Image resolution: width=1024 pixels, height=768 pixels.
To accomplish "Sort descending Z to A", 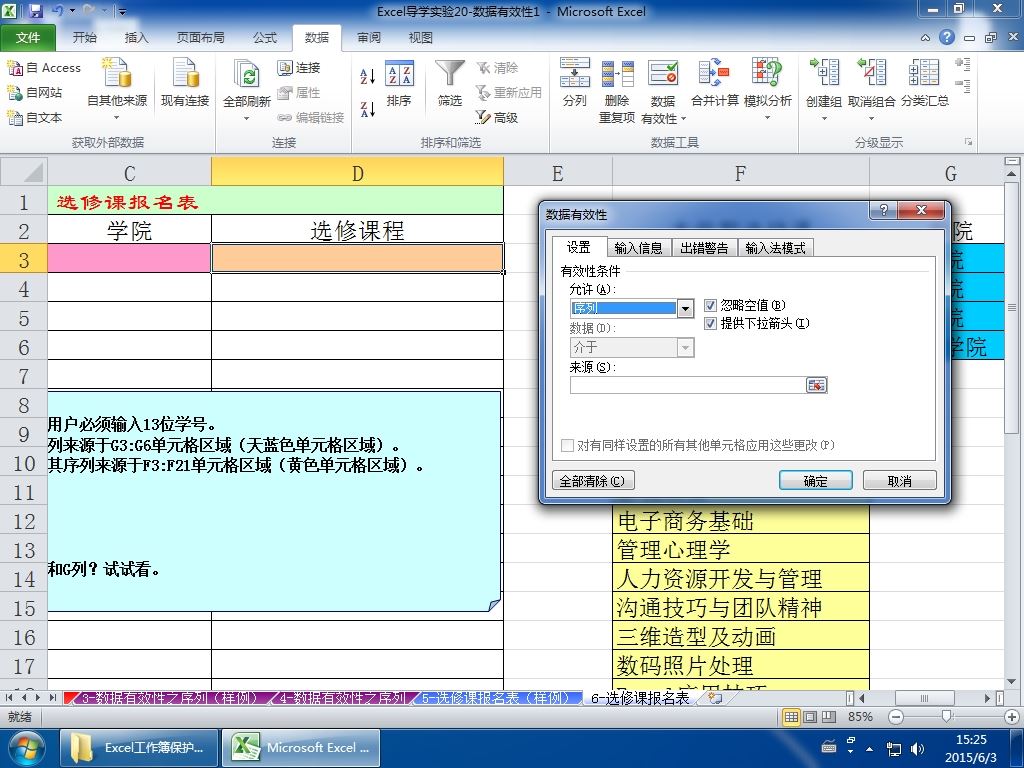I will point(368,109).
